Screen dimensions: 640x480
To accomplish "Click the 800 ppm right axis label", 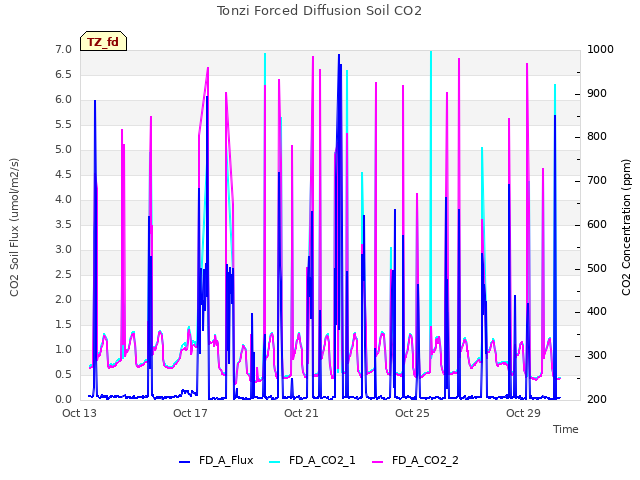I will click(x=597, y=137).
